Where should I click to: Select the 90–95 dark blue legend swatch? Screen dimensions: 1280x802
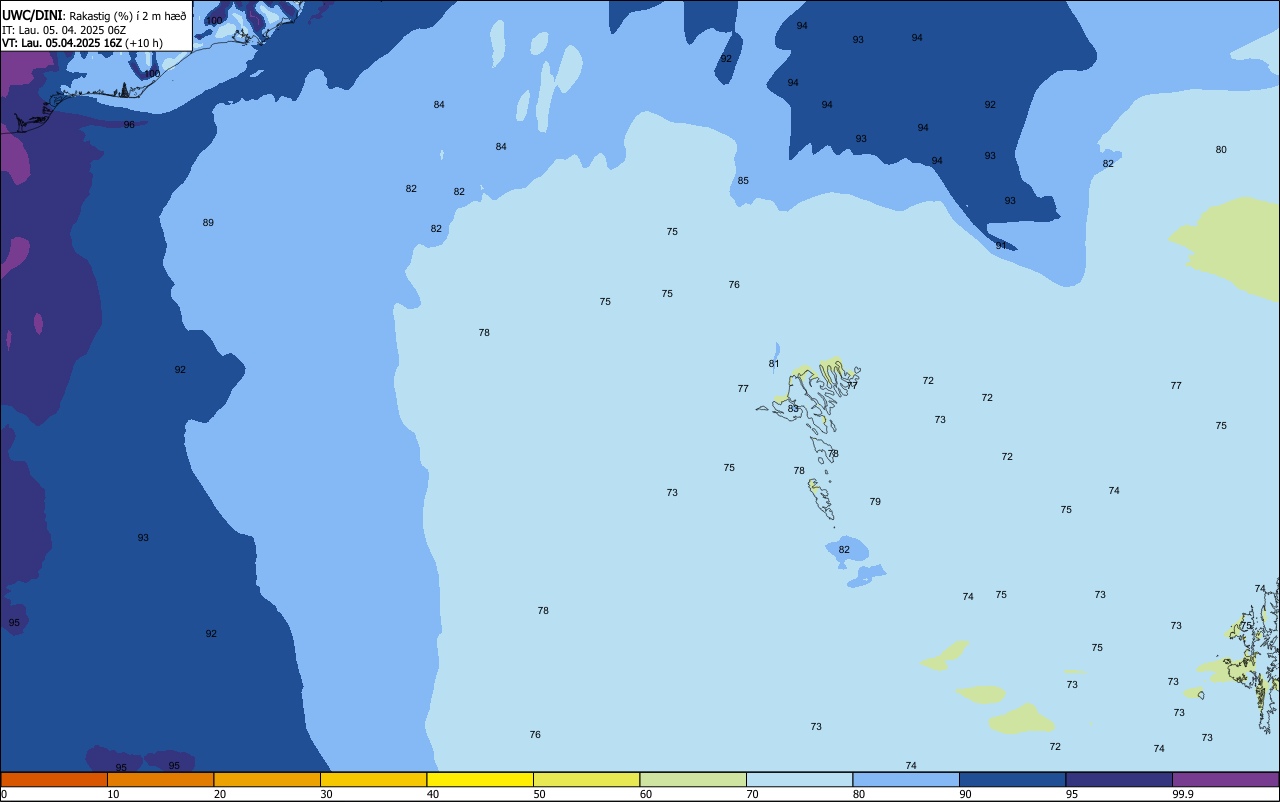(x=1012, y=779)
